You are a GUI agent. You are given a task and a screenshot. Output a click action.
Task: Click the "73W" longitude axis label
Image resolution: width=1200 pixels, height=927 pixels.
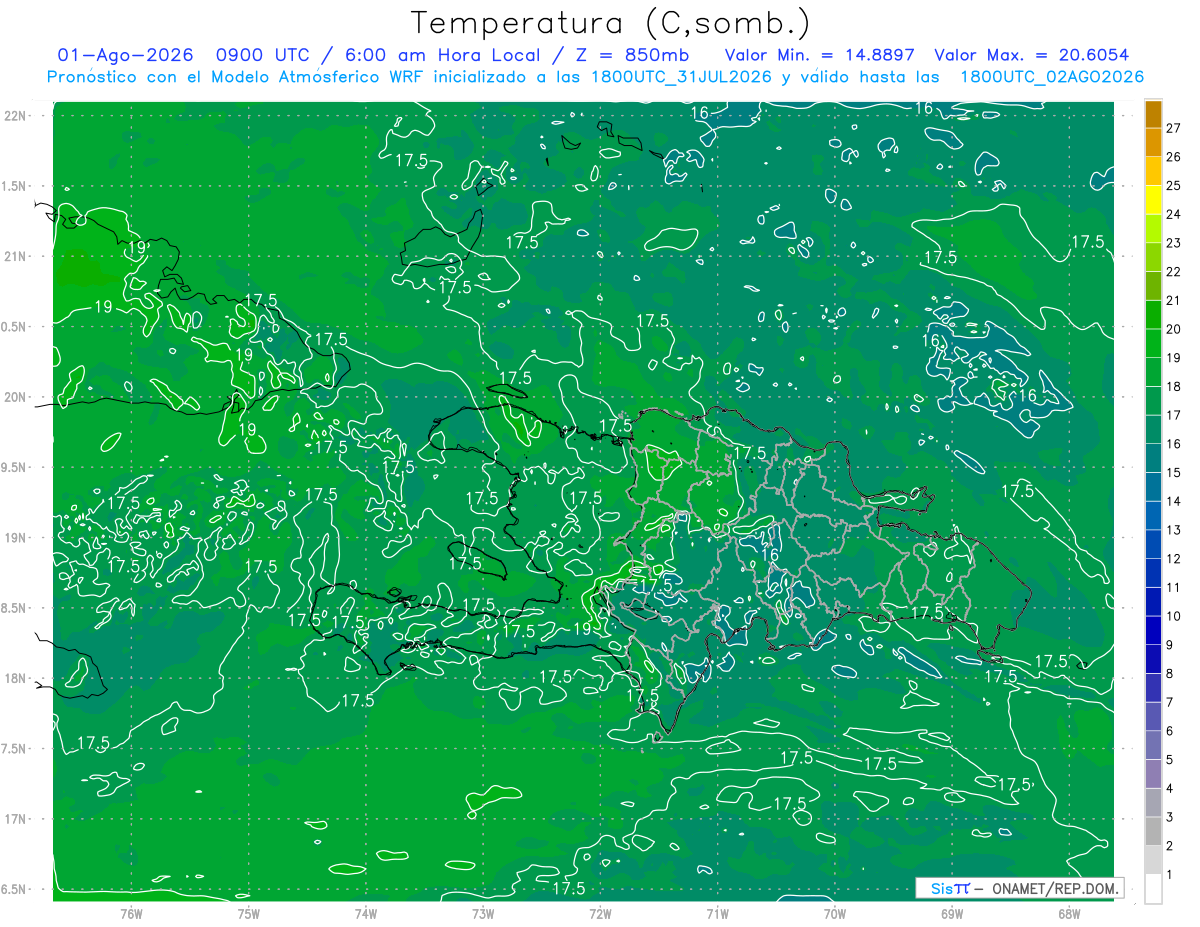(x=483, y=914)
